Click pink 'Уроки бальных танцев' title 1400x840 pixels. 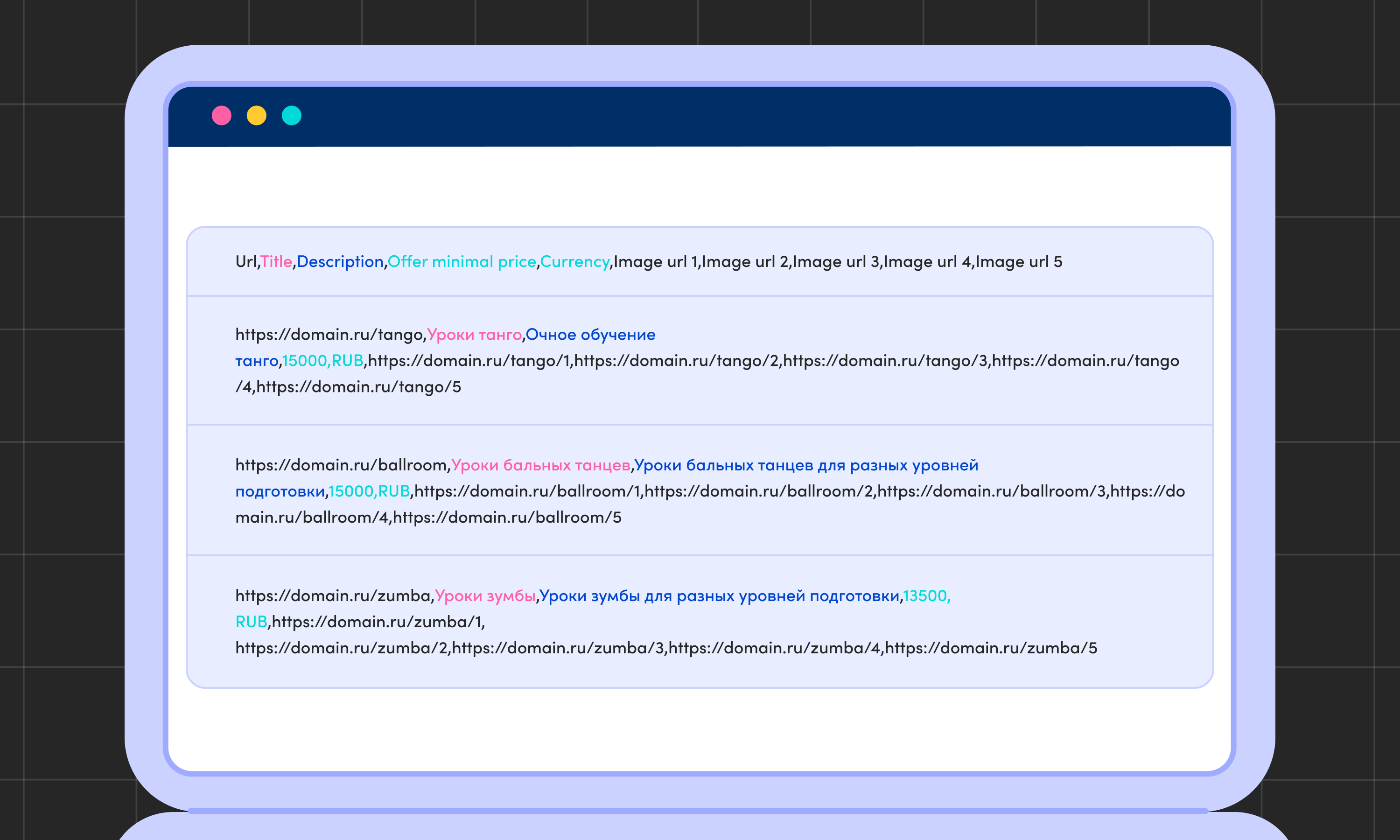click(x=540, y=465)
